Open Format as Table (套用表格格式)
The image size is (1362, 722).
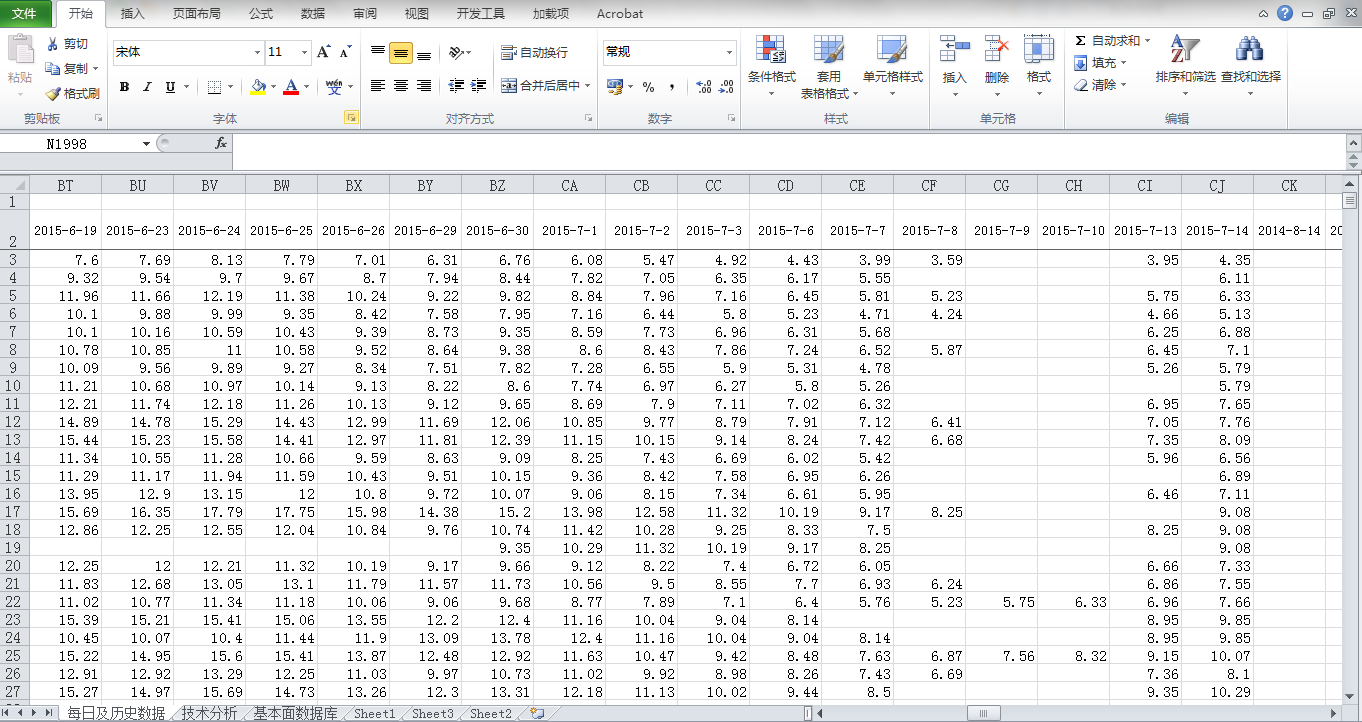point(828,66)
